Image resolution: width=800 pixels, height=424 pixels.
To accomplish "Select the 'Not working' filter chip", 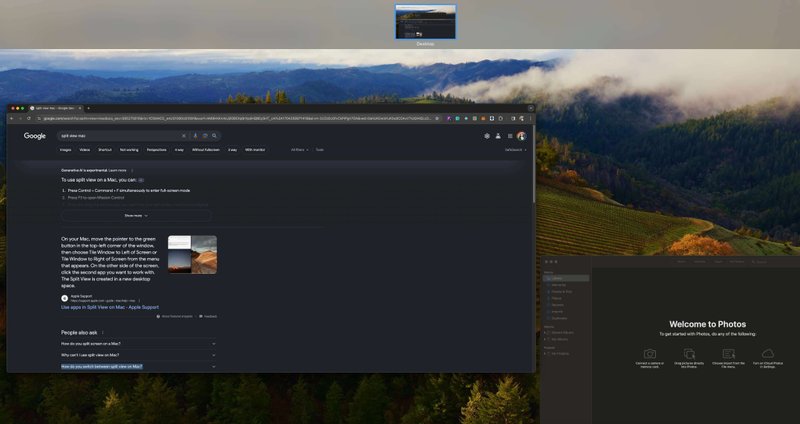I will 129,150.
